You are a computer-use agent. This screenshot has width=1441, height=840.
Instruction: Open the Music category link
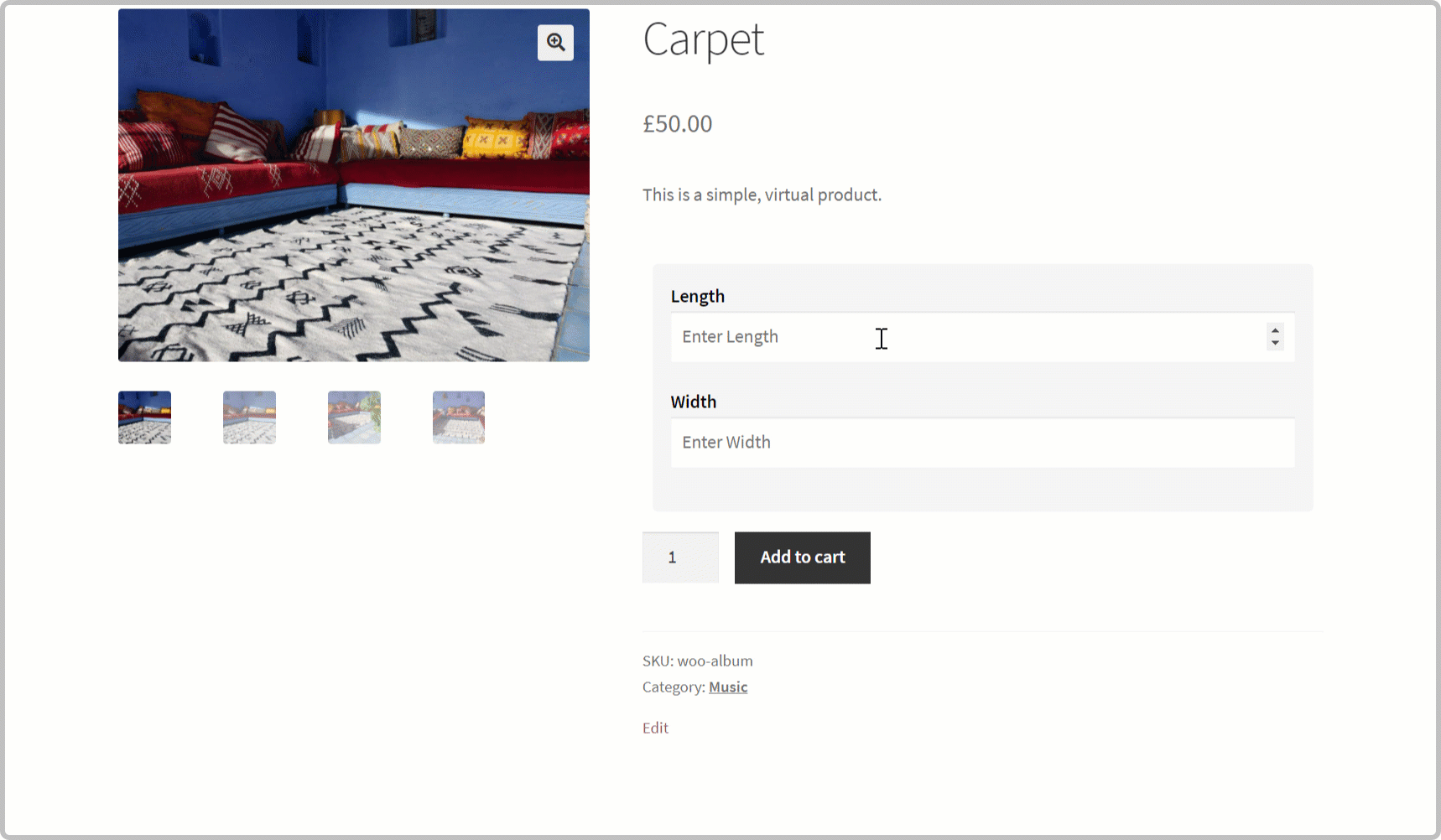728,687
